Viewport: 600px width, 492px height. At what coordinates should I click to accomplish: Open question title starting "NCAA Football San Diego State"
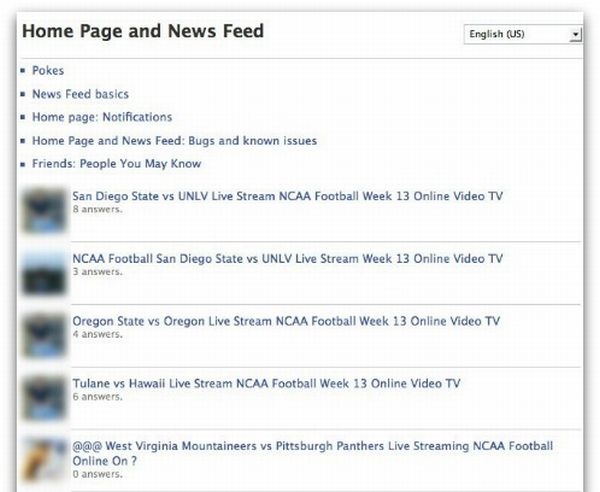click(287, 258)
